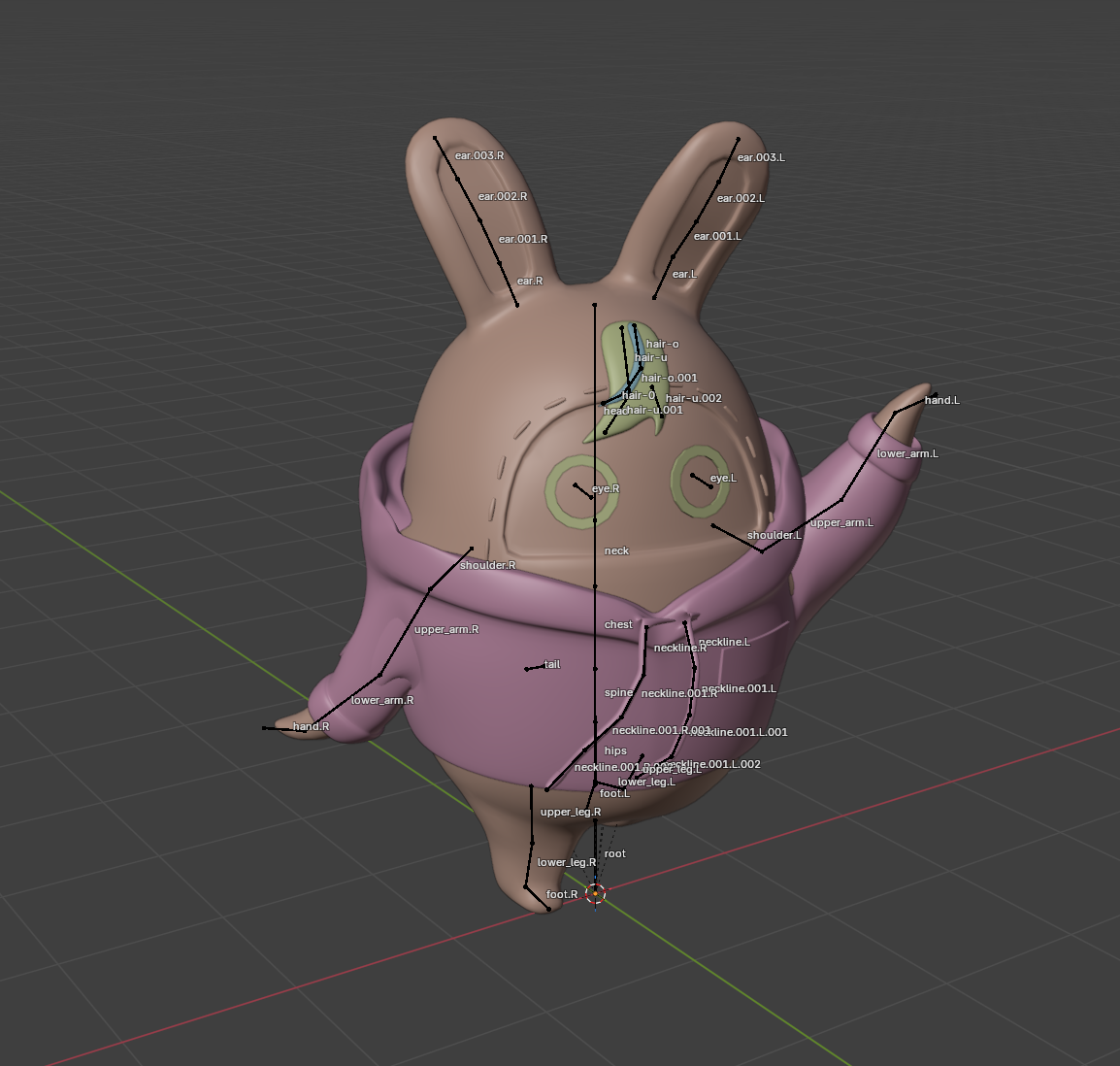The image size is (1120, 1066).
Task: Select the tail bone
Action: pos(534,667)
